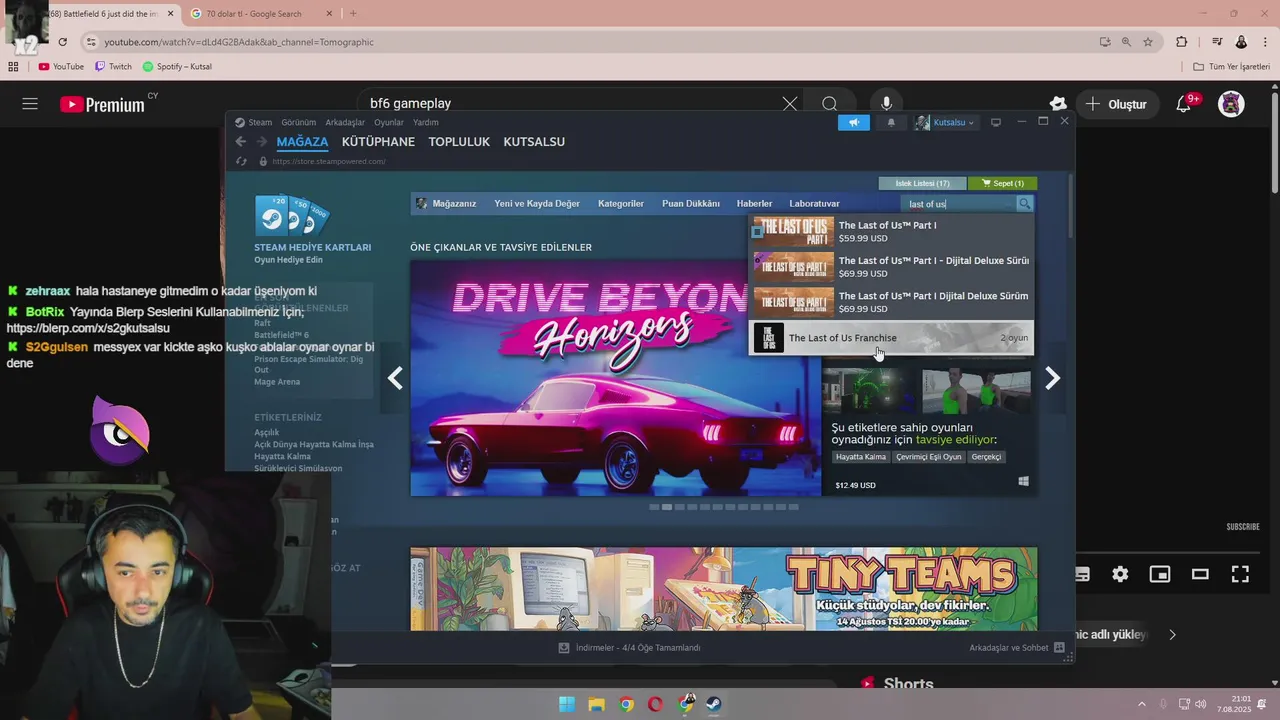Image resolution: width=1280 pixels, height=720 pixels.
Task: Switch YouTube player to theater mode
Action: point(1200,574)
